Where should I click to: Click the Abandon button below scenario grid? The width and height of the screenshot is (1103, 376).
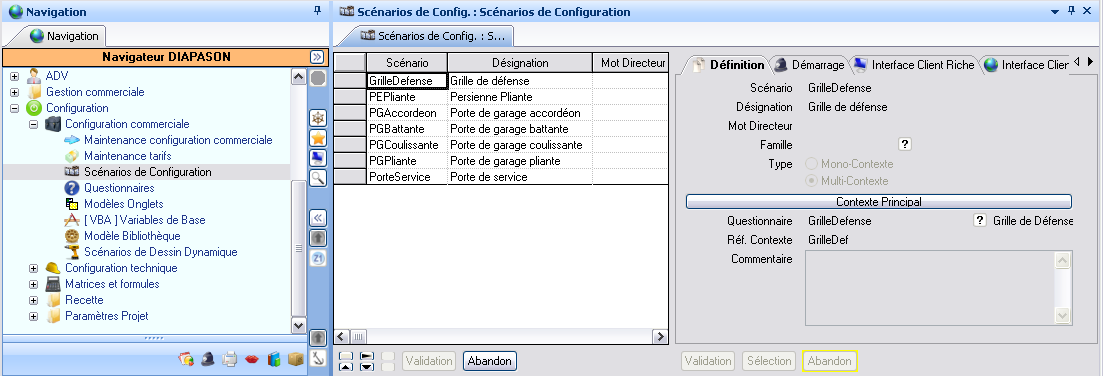coord(490,361)
